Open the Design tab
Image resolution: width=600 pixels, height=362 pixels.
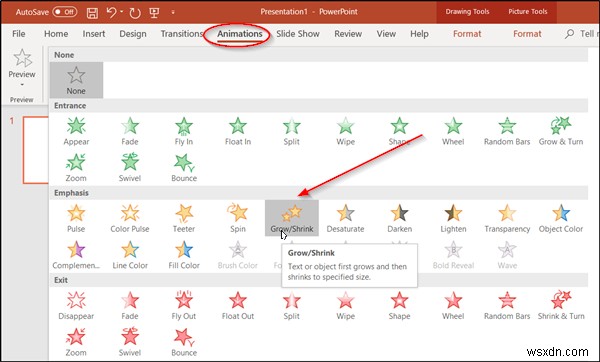point(133,34)
